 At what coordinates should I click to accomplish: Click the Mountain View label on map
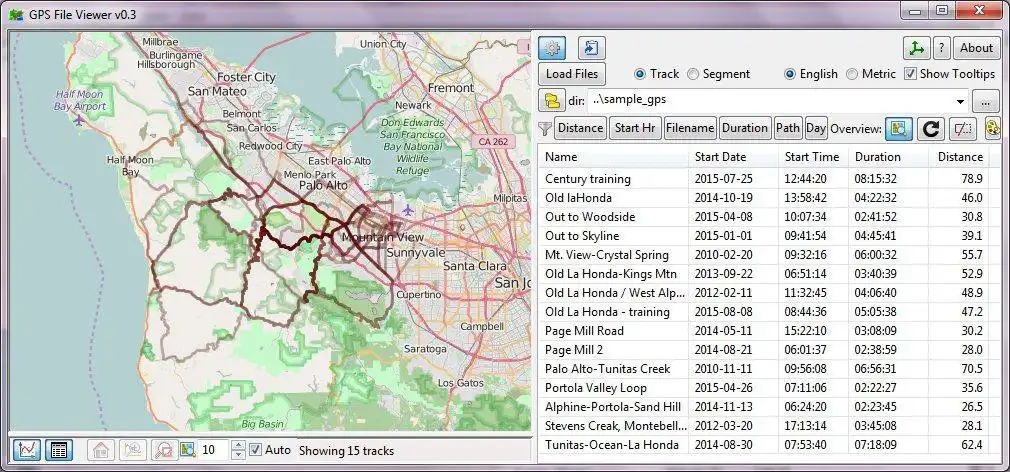click(383, 238)
